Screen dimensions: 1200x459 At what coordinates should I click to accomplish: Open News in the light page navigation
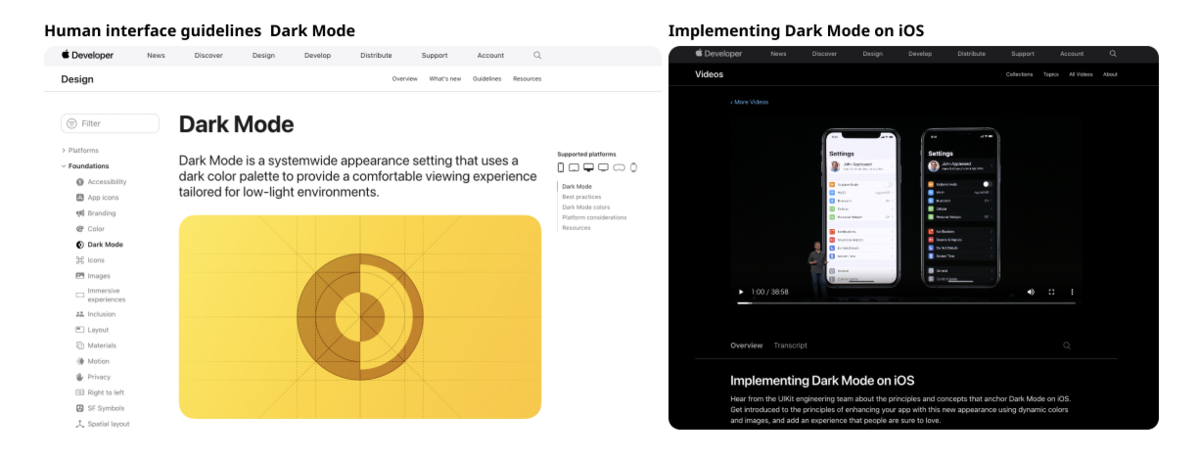pyautogui.click(x=156, y=55)
